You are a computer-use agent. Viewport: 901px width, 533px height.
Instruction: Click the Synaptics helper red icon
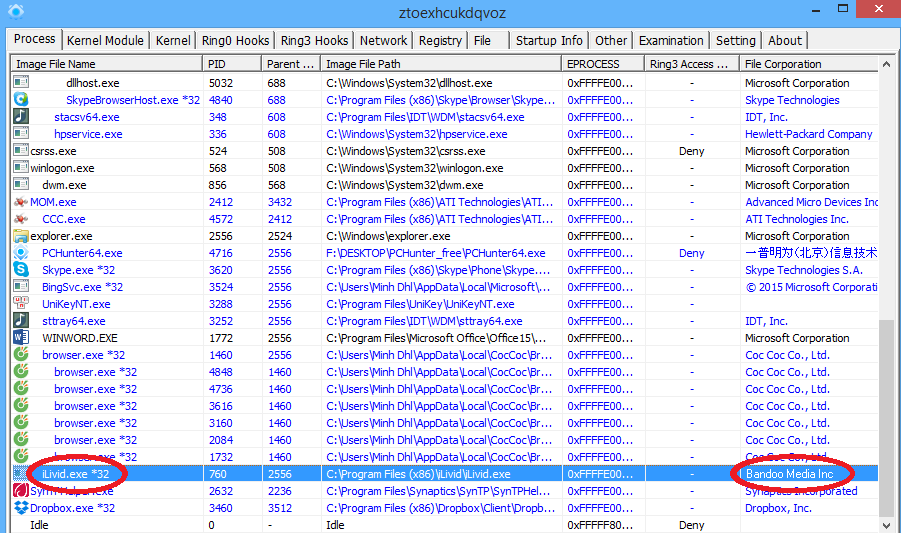click(x=21, y=490)
